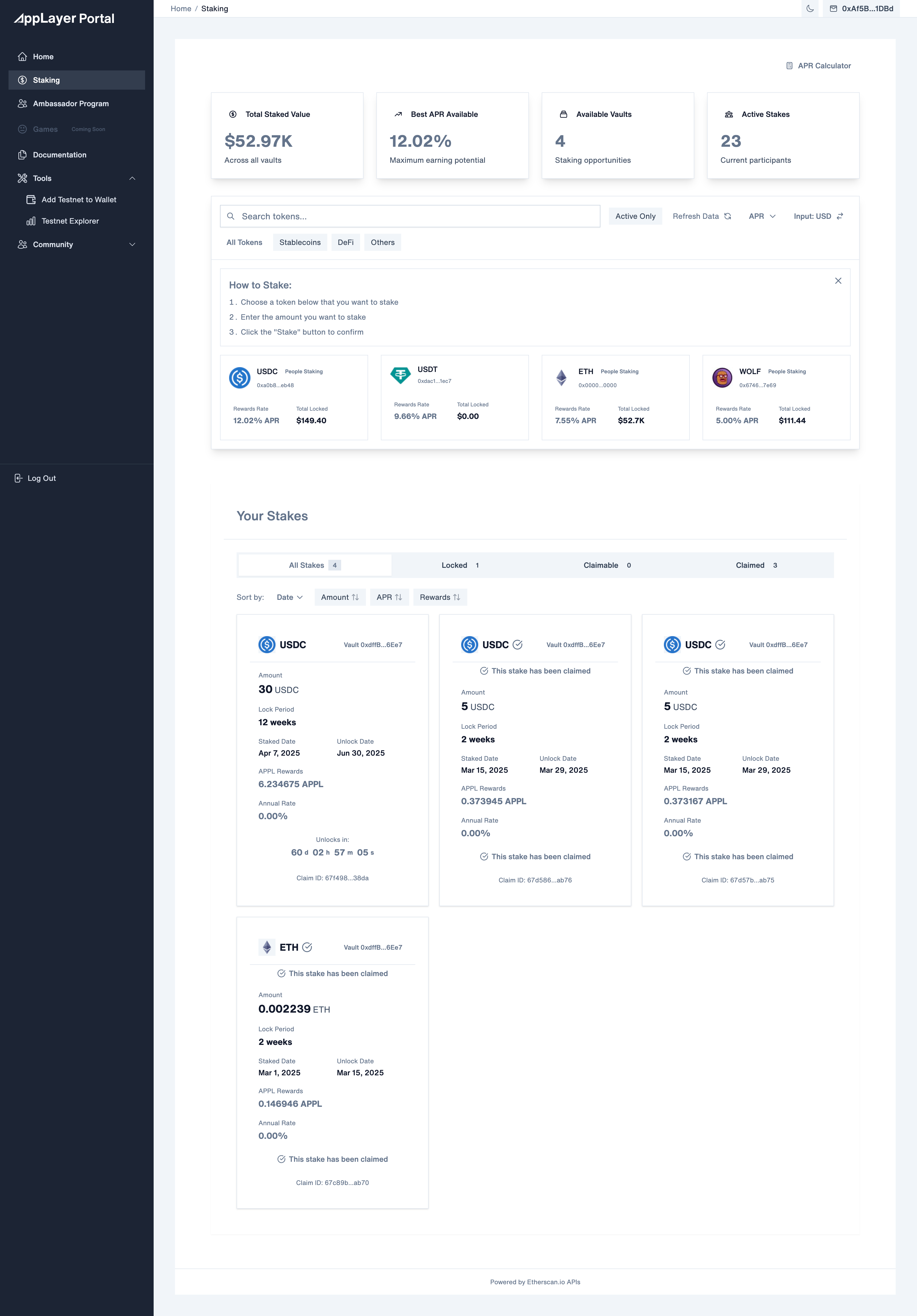Screen dimensions: 917x1316
Task: Open Staking in the sidebar
Action: coord(77,80)
